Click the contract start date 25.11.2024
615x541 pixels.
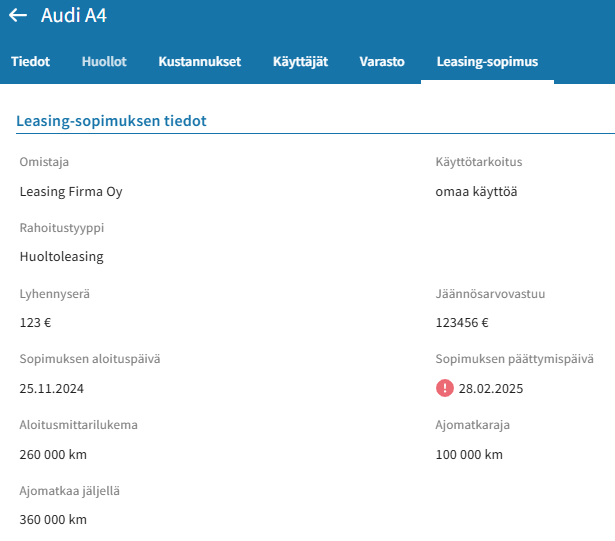click(x=52, y=388)
